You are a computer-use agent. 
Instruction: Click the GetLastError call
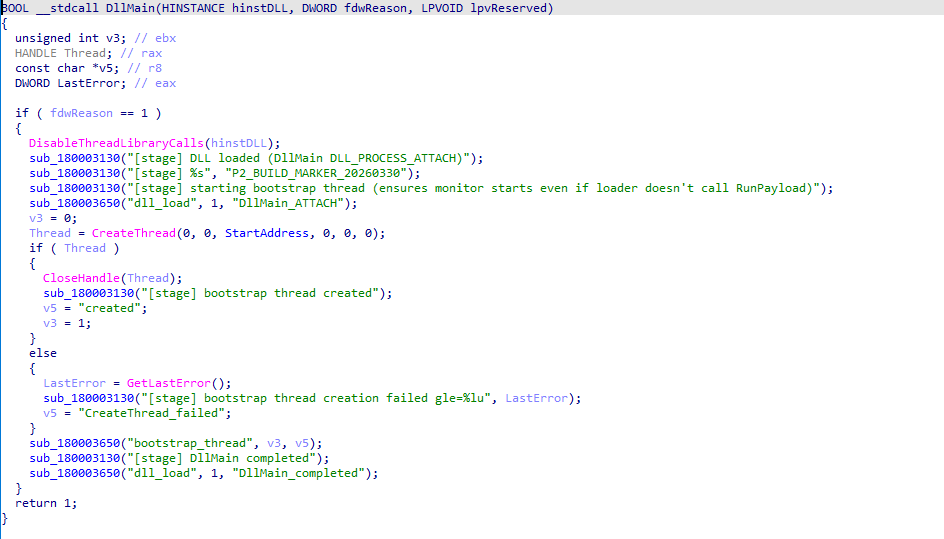(169, 383)
